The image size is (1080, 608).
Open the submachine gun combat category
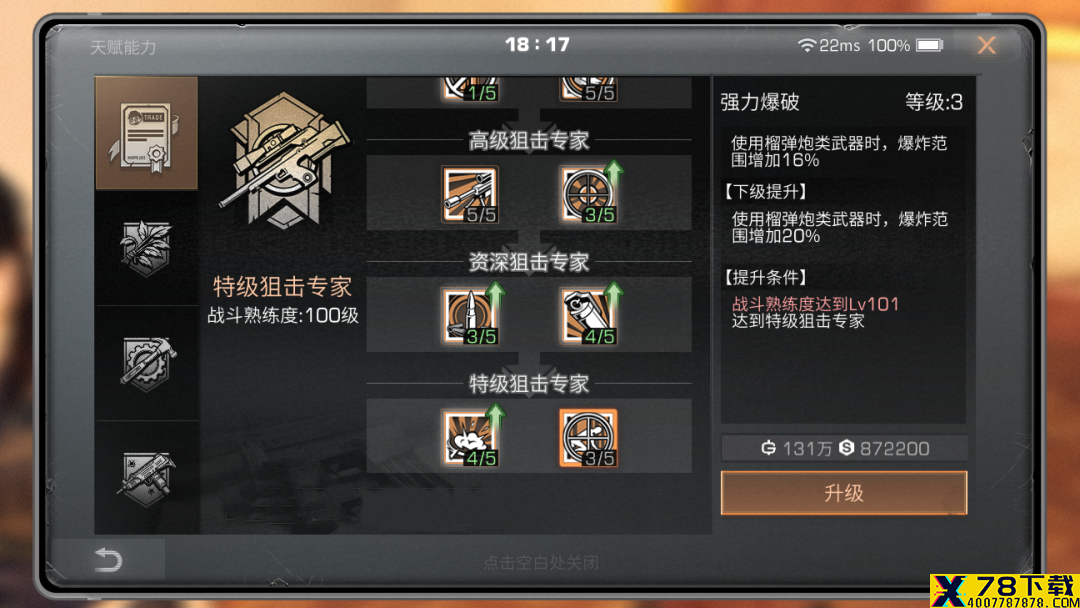point(146,478)
